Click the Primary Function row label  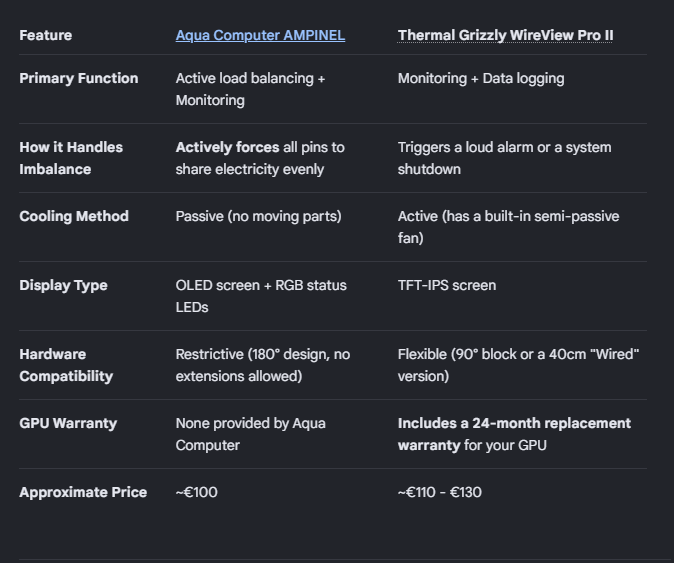[x=79, y=78]
